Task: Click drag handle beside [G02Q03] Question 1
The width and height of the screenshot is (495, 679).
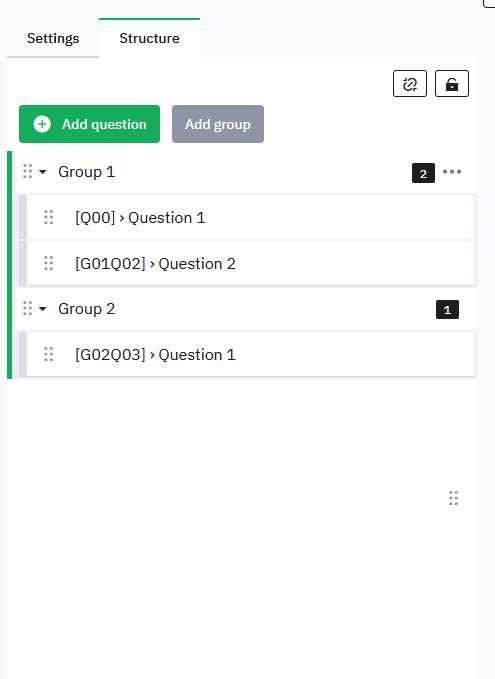Action: 49,354
